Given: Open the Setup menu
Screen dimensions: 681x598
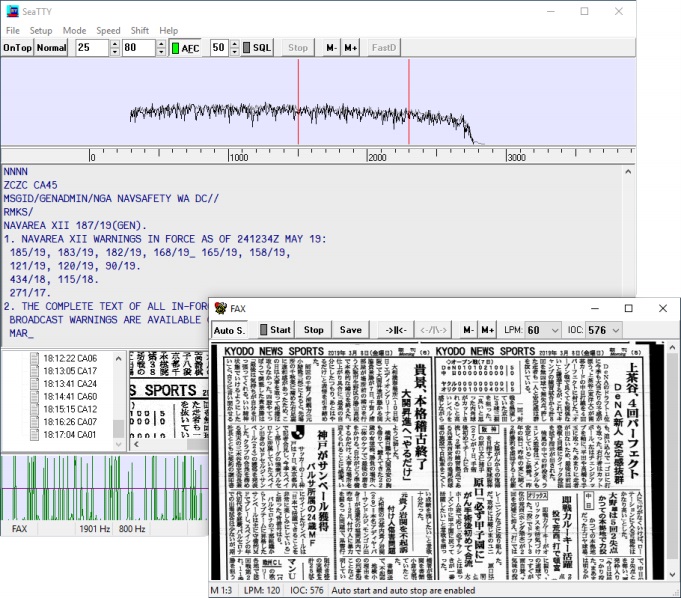Looking at the screenshot, I should 41,30.
